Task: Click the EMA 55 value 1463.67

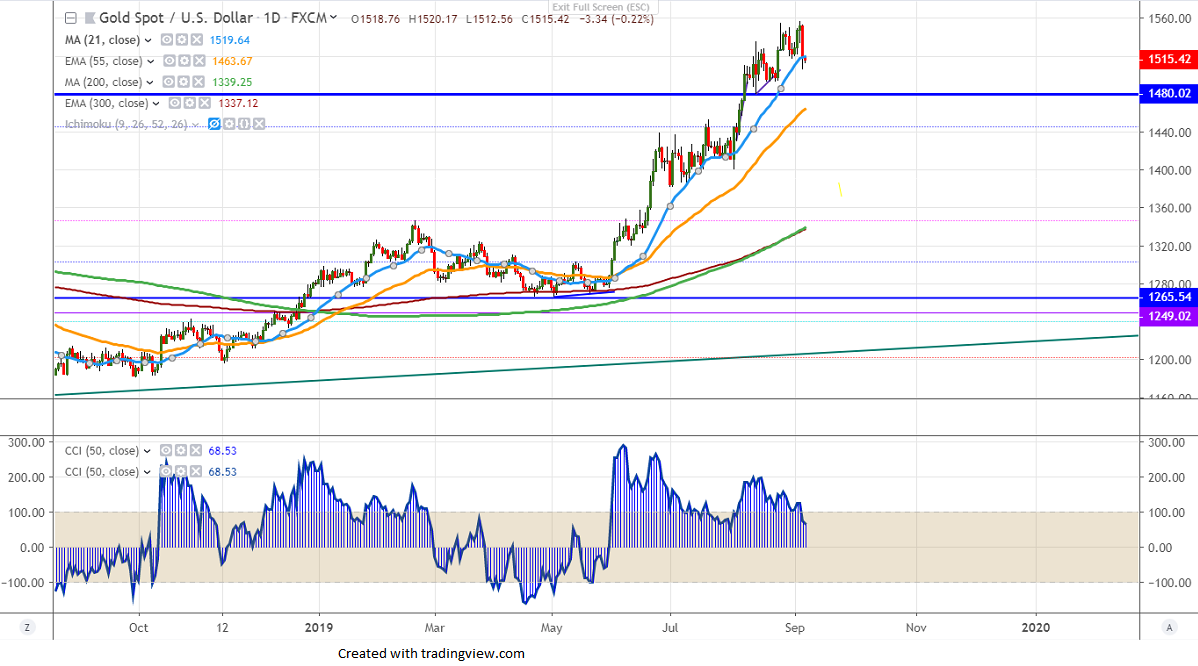Action: (232, 61)
